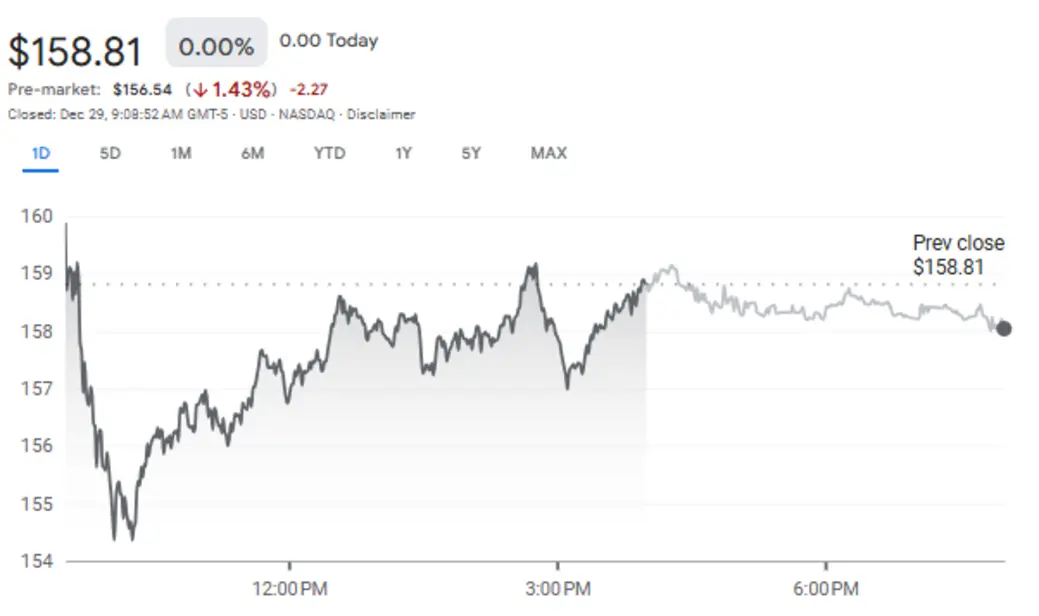Screen dimensions: 1039x616
Task: Click the 6:00 PM time axis label
Action: [x=826, y=583]
